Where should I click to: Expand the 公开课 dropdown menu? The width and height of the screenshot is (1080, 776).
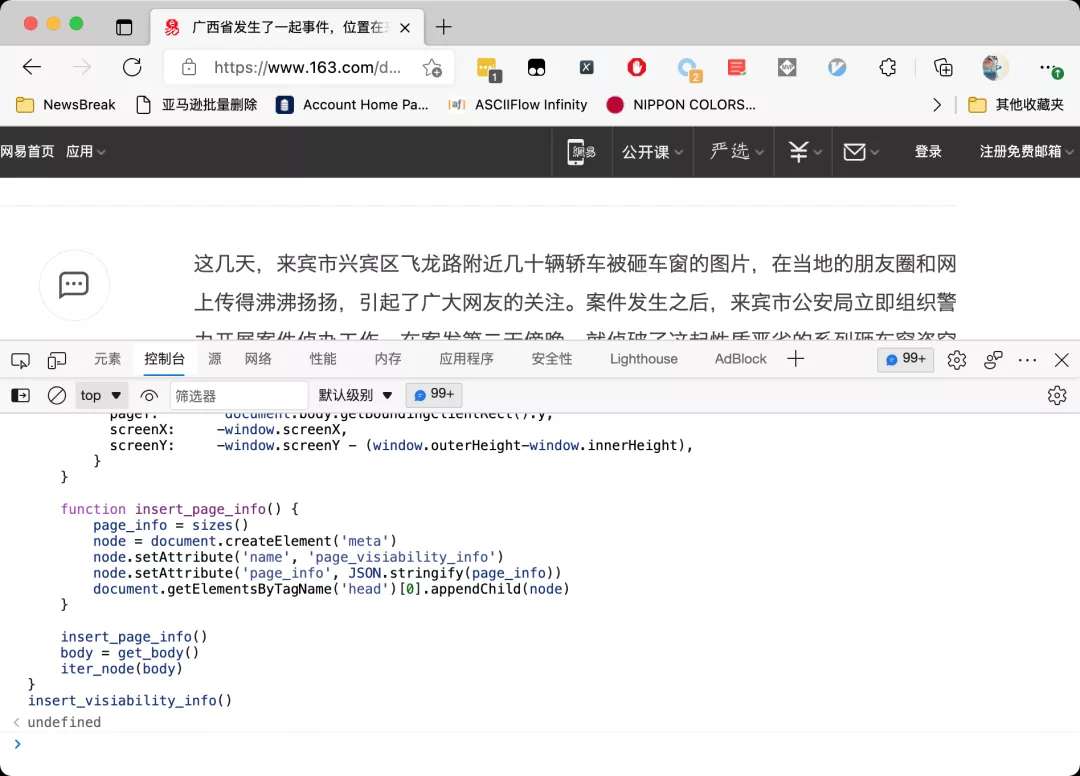[x=652, y=151]
